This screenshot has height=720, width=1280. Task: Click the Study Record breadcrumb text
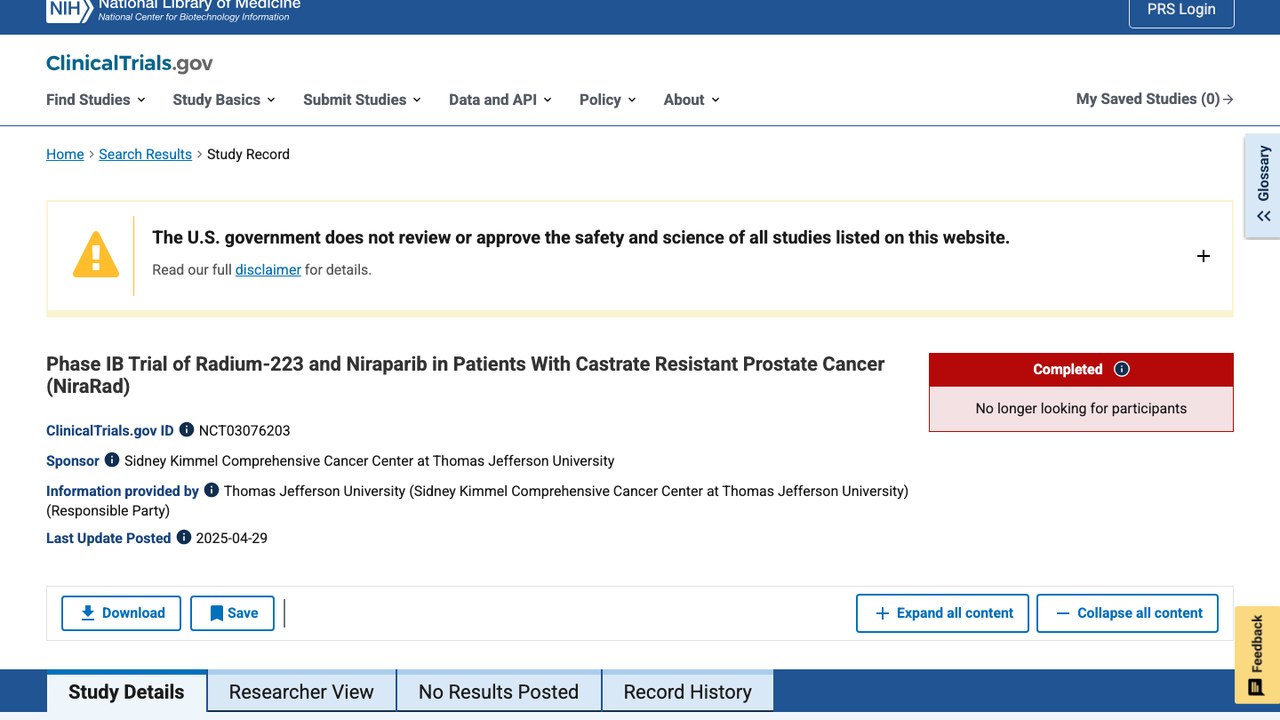(x=248, y=154)
